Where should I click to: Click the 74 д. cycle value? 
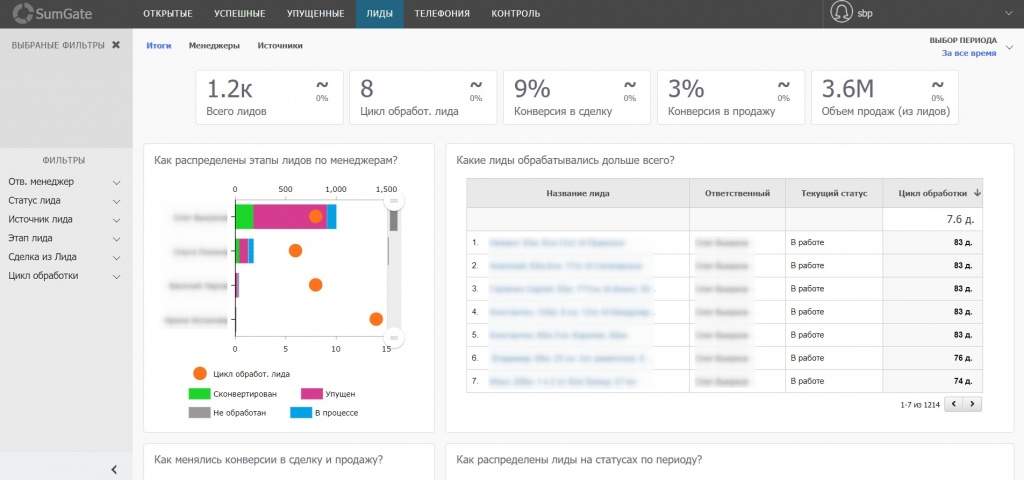(x=964, y=381)
